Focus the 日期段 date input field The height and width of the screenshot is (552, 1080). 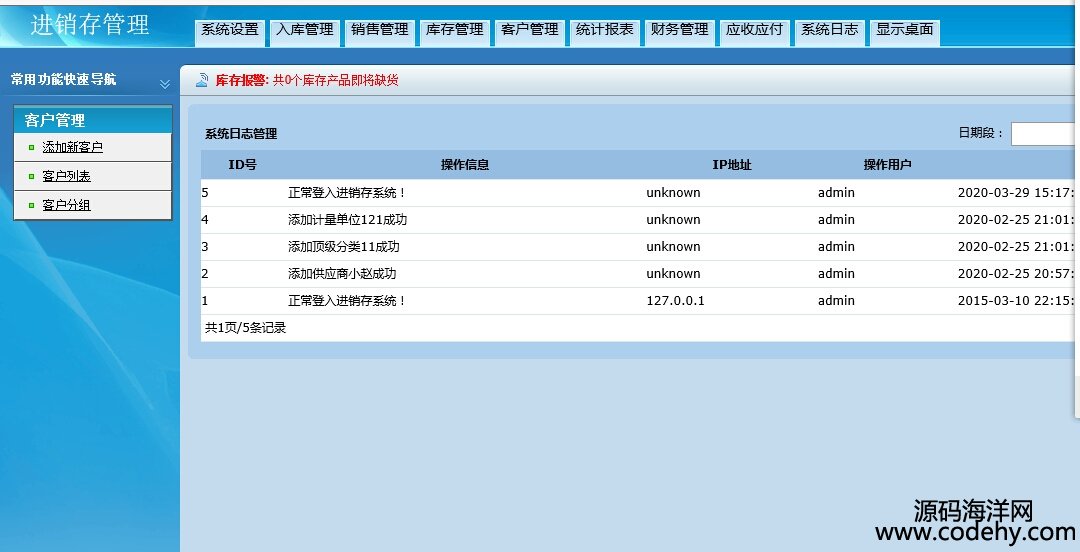(1043, 134)
